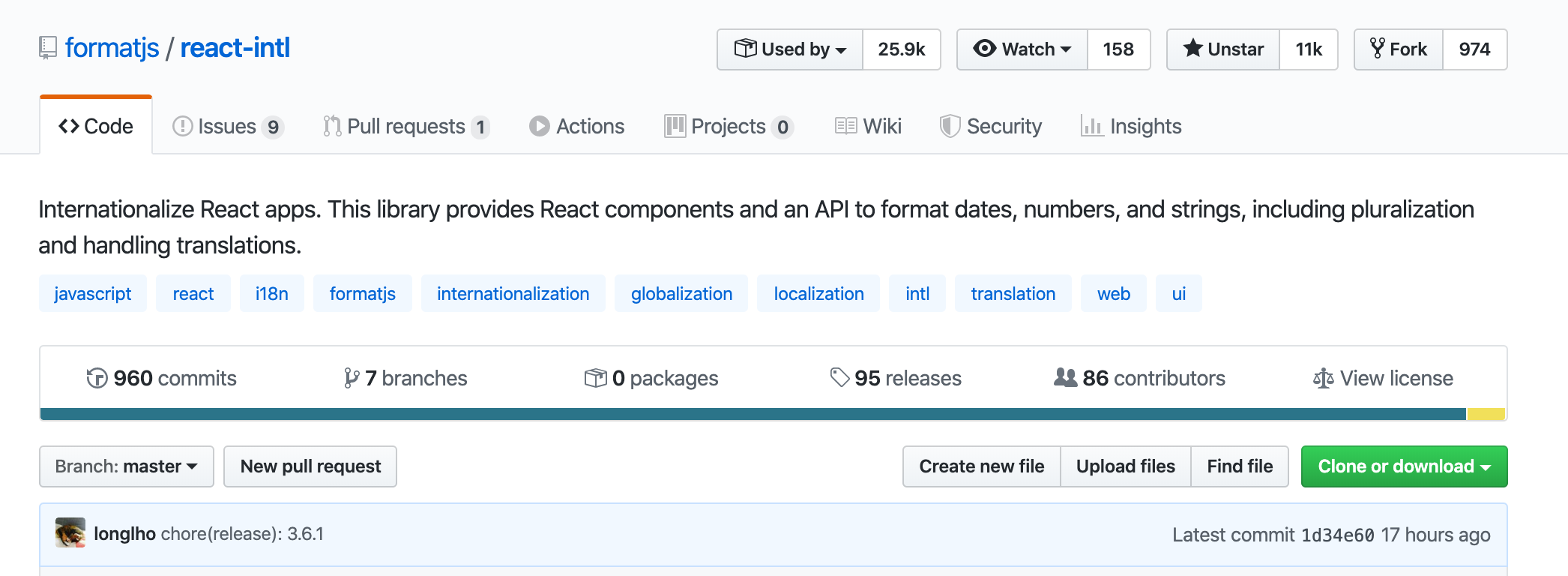The image size is (1568, 576).
Task: Select the translation topic tag
Action: click(x=1013, y=293)
